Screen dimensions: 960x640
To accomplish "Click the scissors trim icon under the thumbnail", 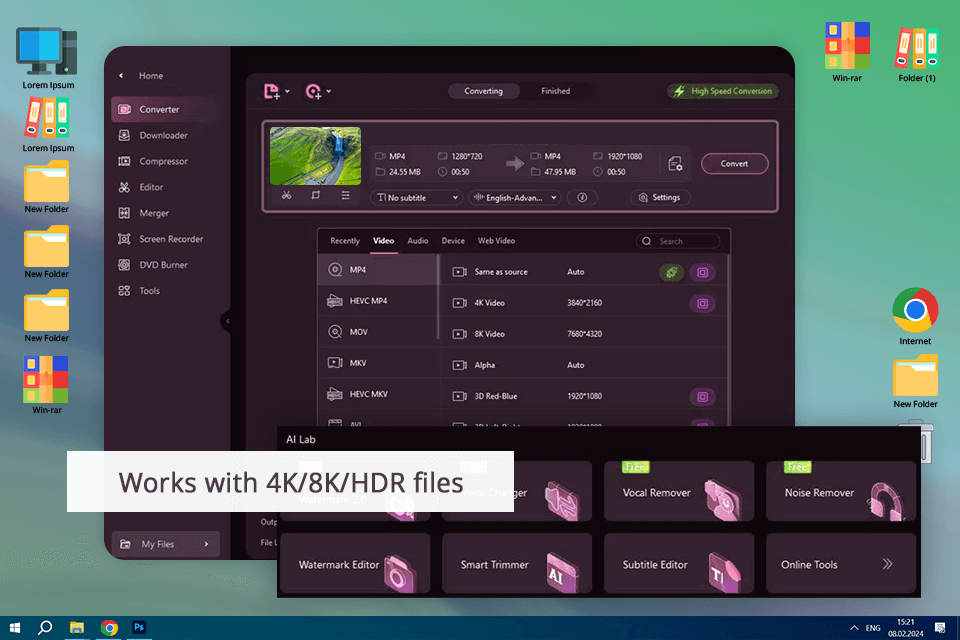I will pyautogui.click(x=286, y=195).
